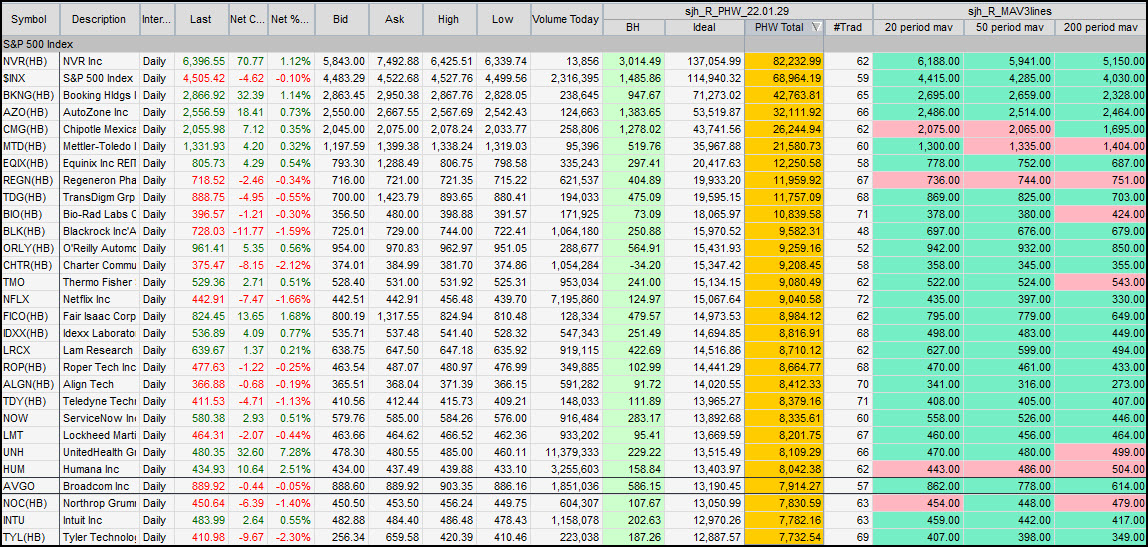1148x547 pixels.
Task: Click PHW Total value 7,914.27
Action: [x=784, y=485]
